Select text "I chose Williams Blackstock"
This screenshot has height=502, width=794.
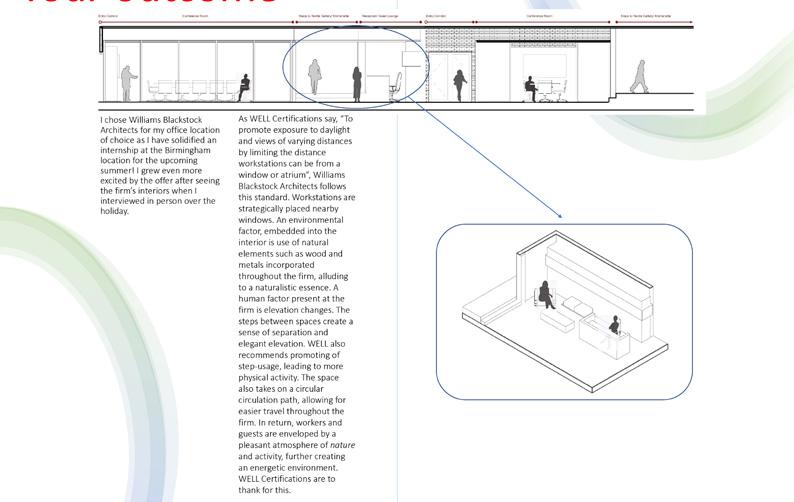[151, 120]
